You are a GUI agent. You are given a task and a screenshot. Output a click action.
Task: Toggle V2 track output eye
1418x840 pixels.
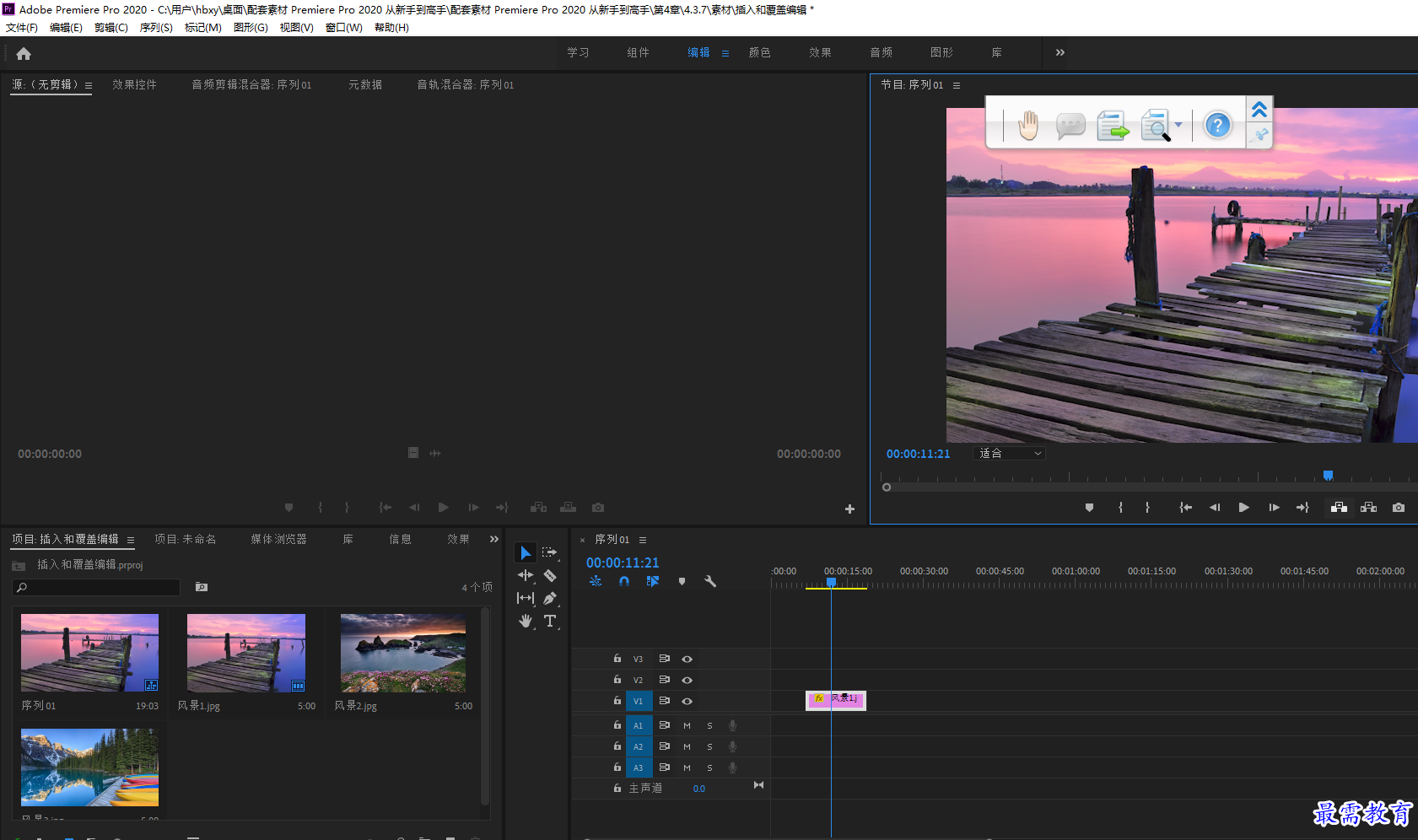[687, 680]
